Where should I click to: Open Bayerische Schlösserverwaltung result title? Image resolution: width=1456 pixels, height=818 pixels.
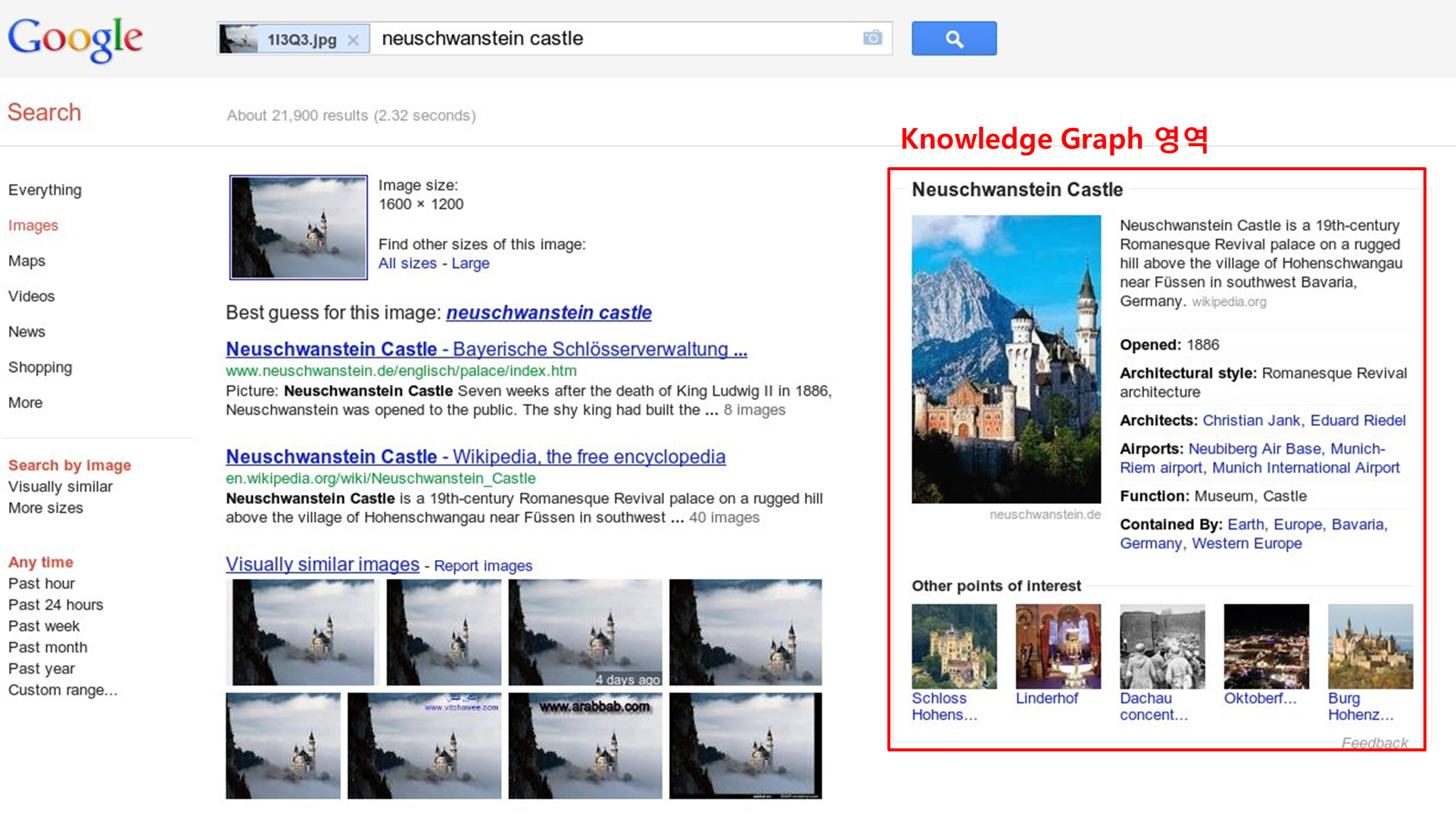click(486, 349)
